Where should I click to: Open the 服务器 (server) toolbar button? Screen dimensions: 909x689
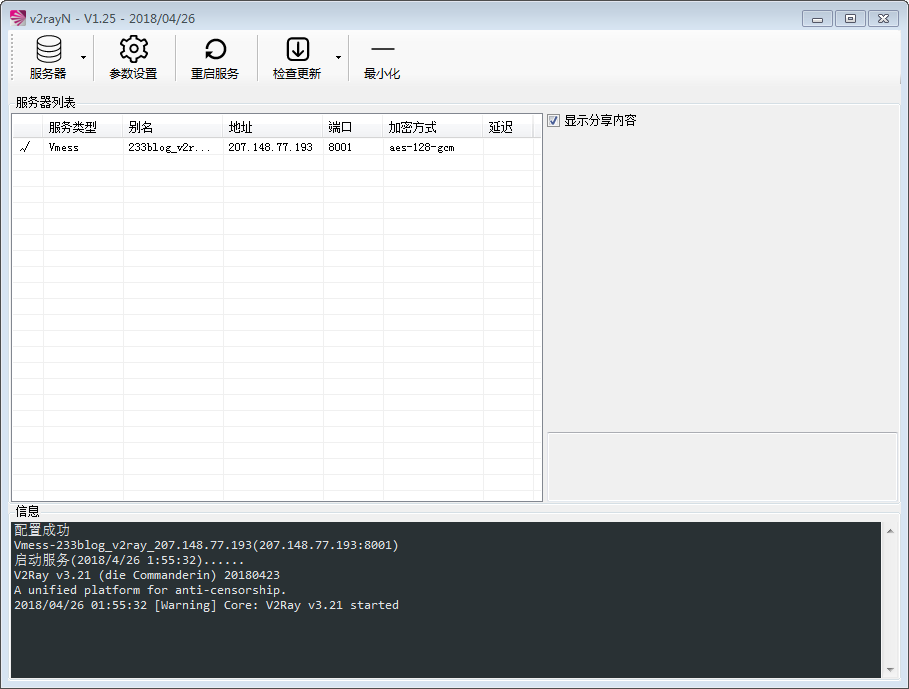[48, 57]
